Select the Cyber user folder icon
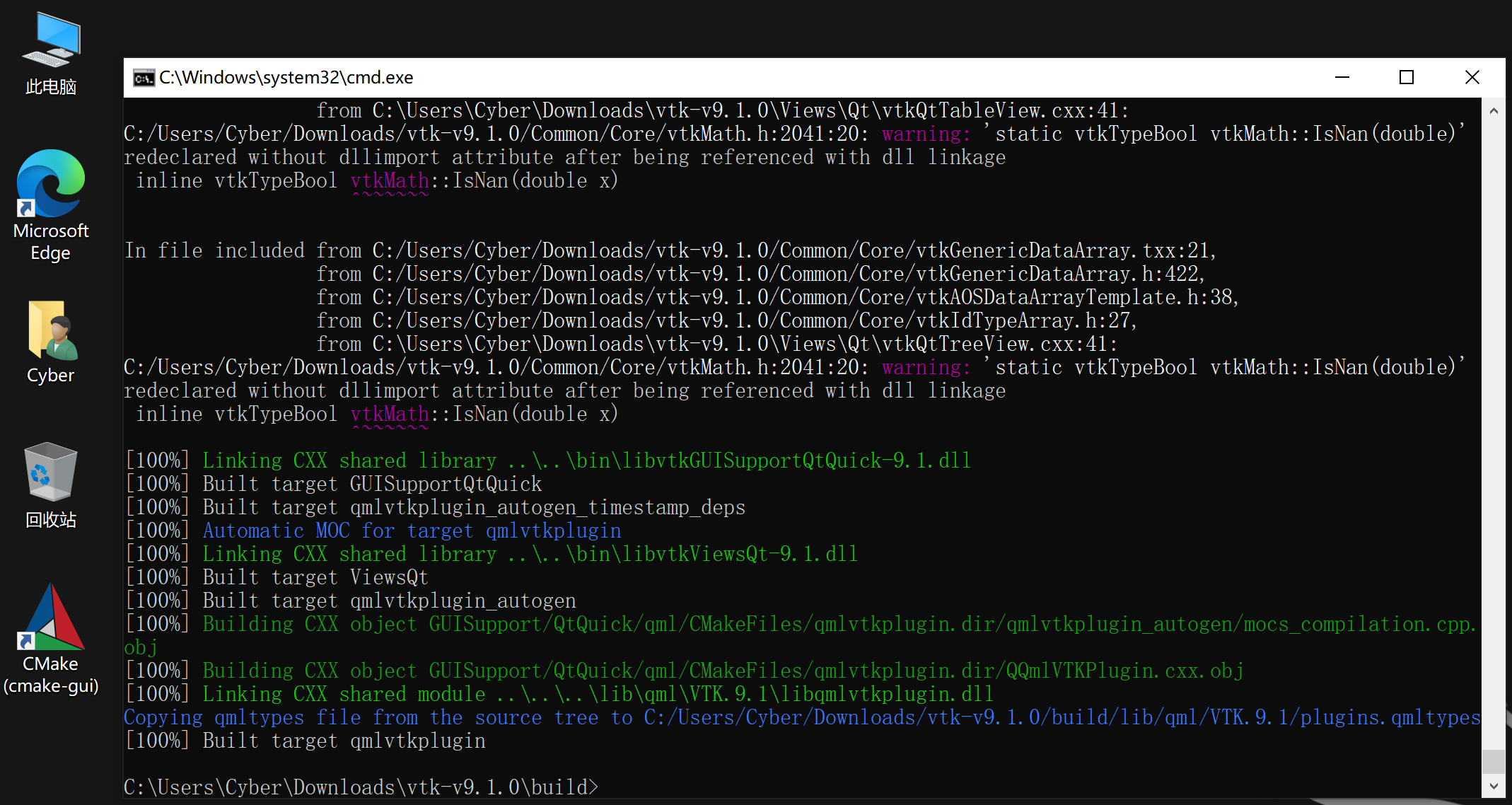The width and height of the screenshot is (1512, 805). click(x=50, y=342)
